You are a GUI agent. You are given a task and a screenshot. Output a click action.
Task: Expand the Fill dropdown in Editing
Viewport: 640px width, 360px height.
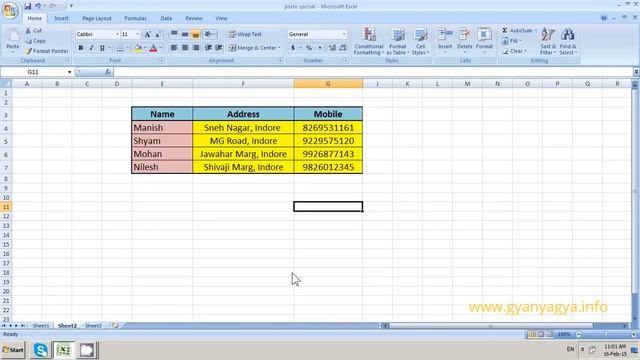coord(521,41)
